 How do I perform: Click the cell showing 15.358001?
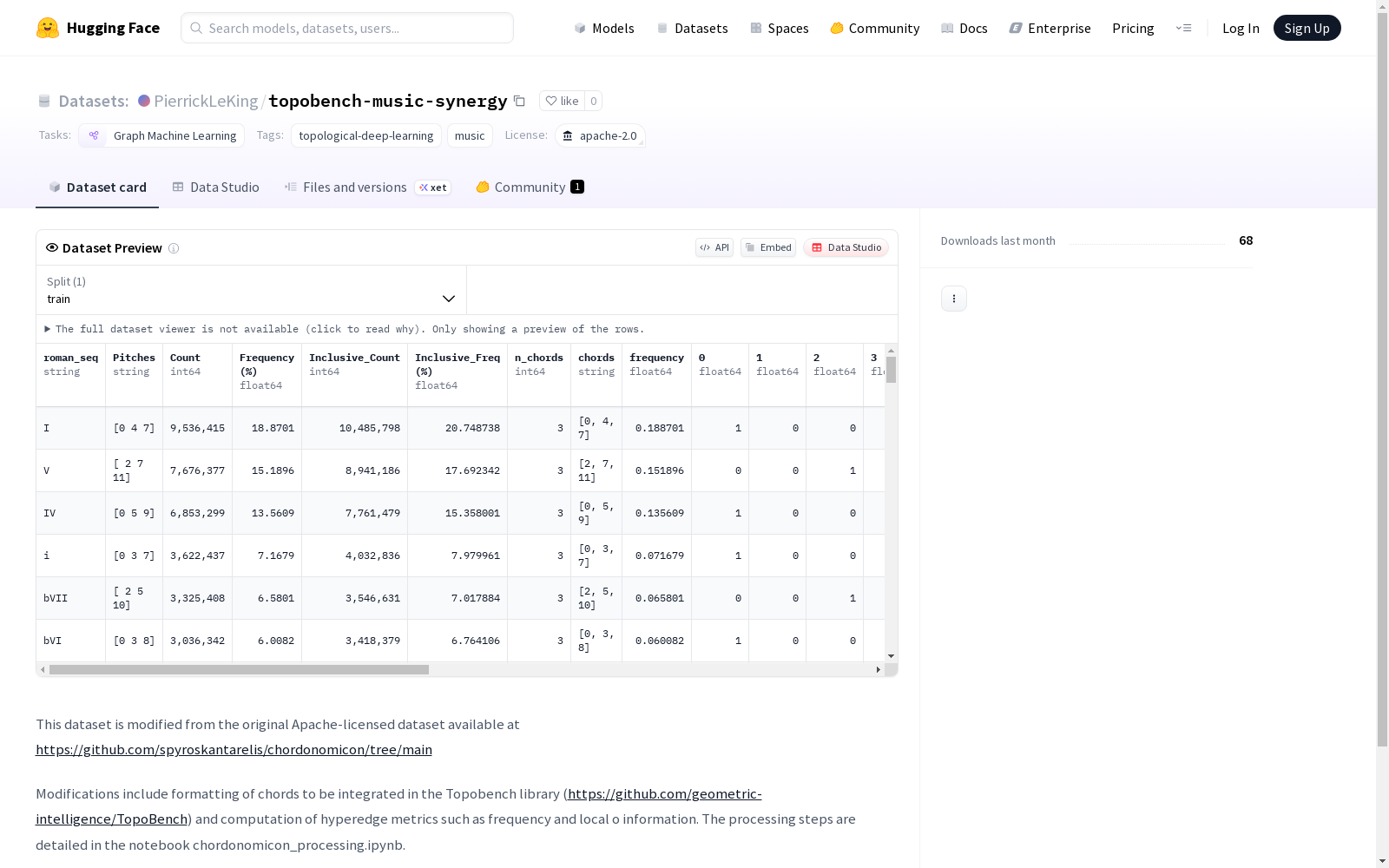[x=458, y=513]
